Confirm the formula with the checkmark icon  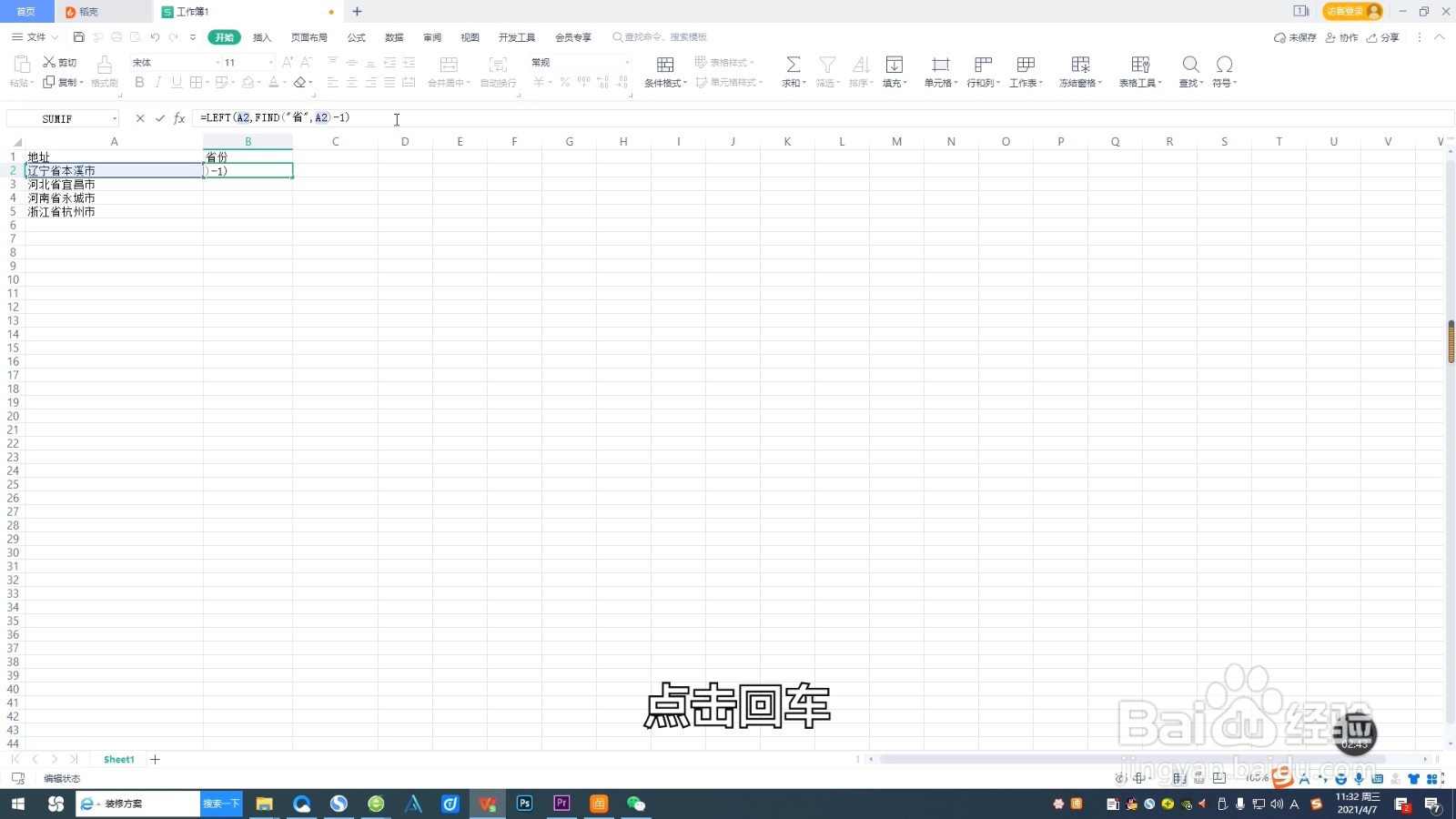coord(160,118)
